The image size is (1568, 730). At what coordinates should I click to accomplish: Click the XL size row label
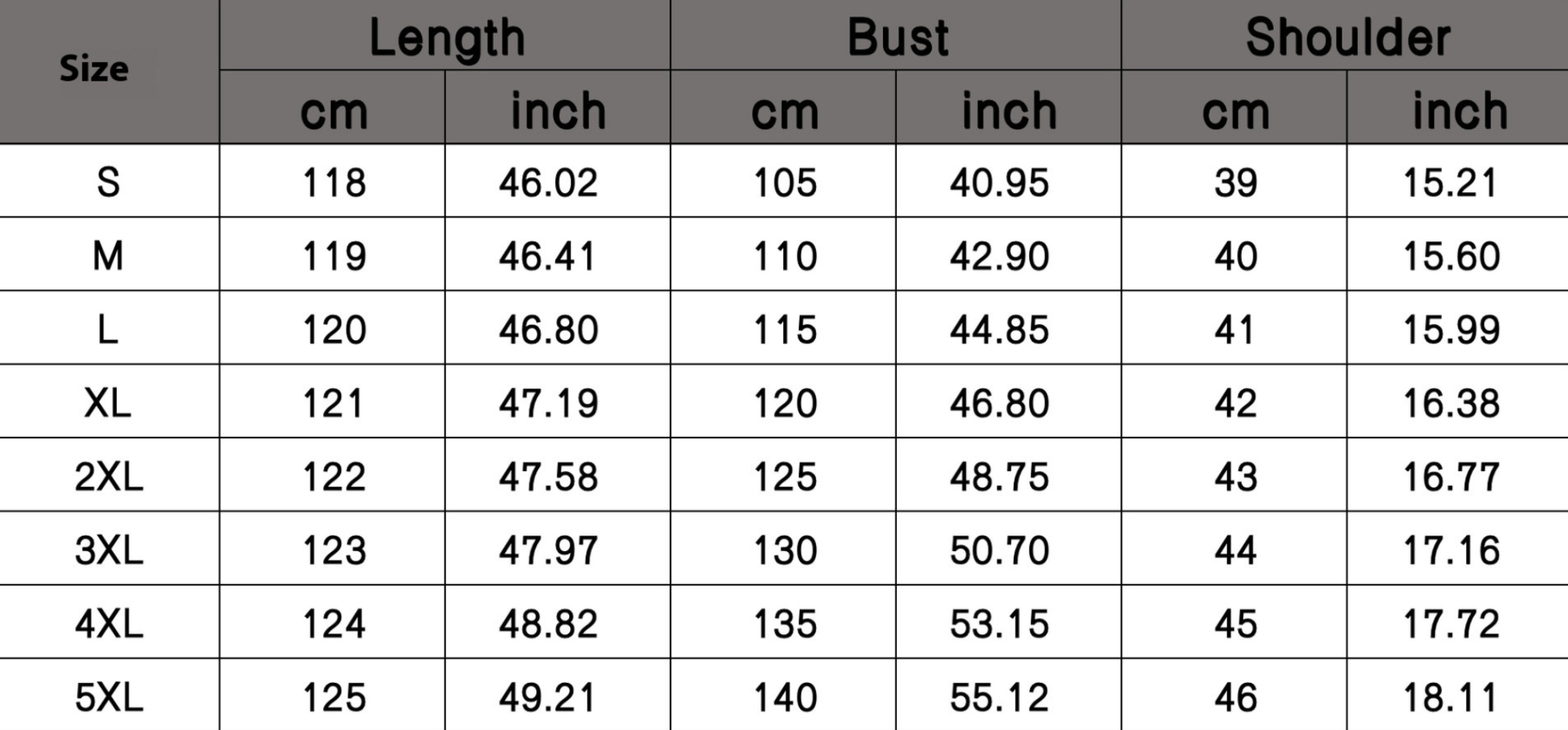click(x=108, y=403)
